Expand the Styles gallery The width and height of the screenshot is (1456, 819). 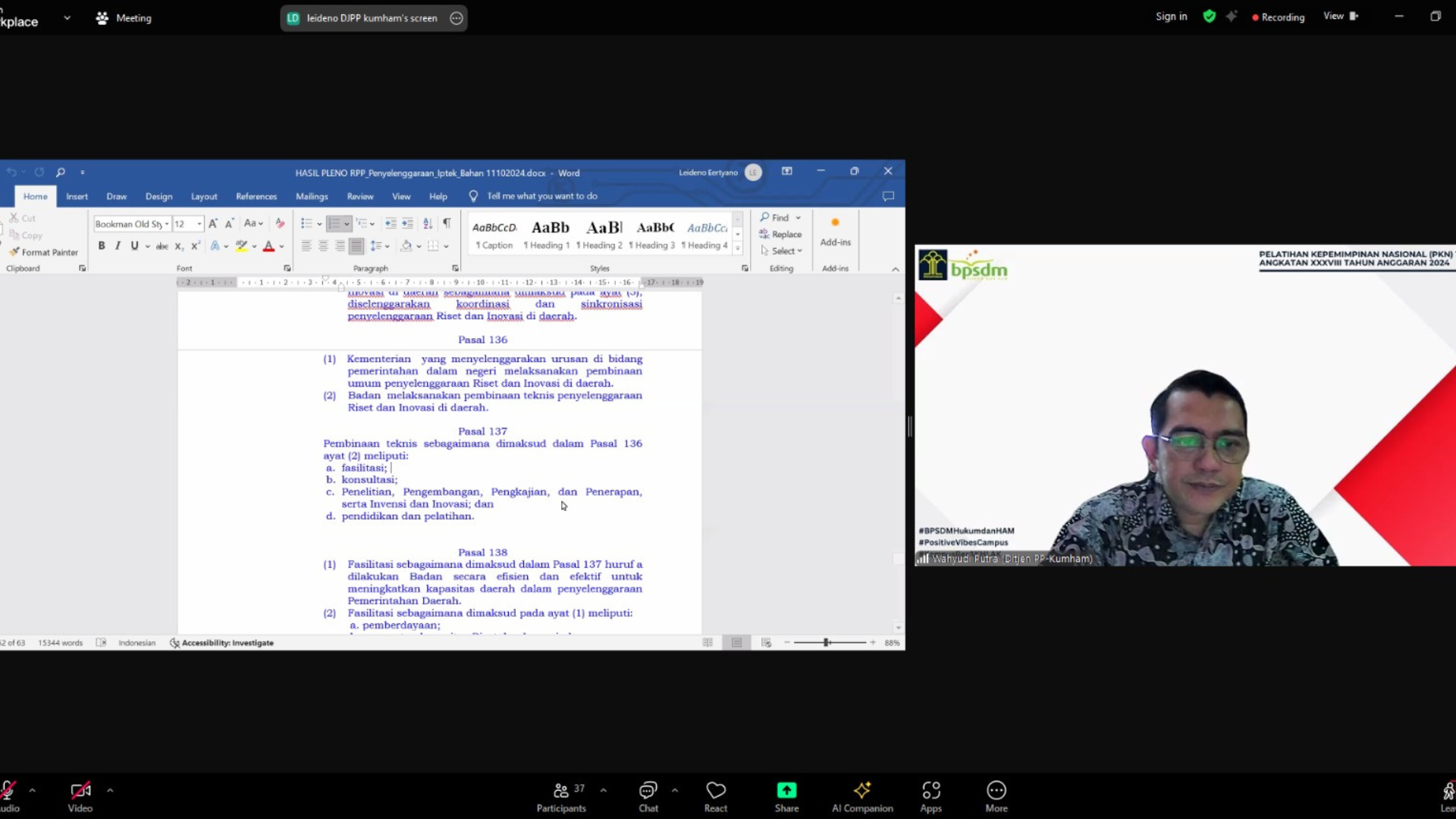pos(737,248)
